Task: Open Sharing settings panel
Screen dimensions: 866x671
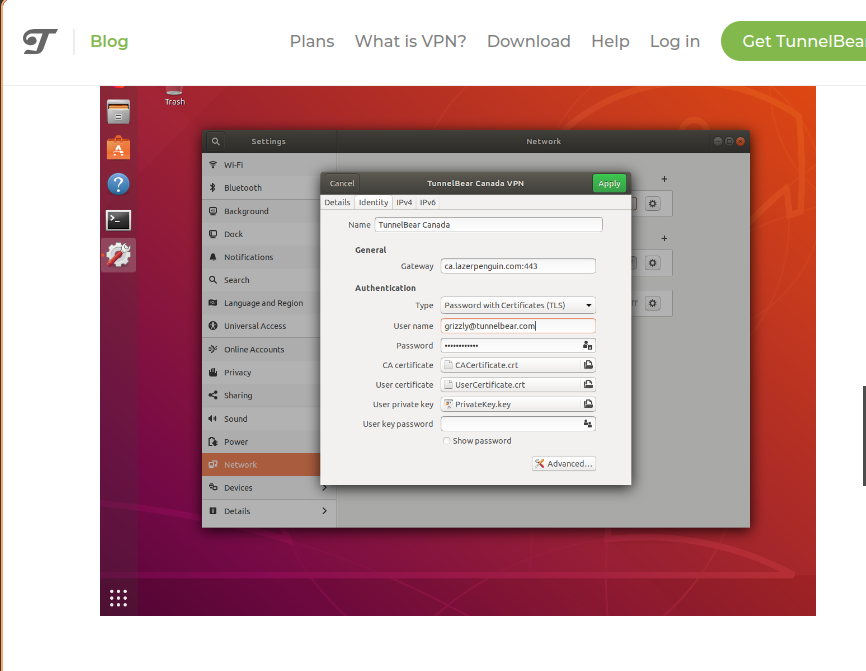Action: (x=261, y=395)
